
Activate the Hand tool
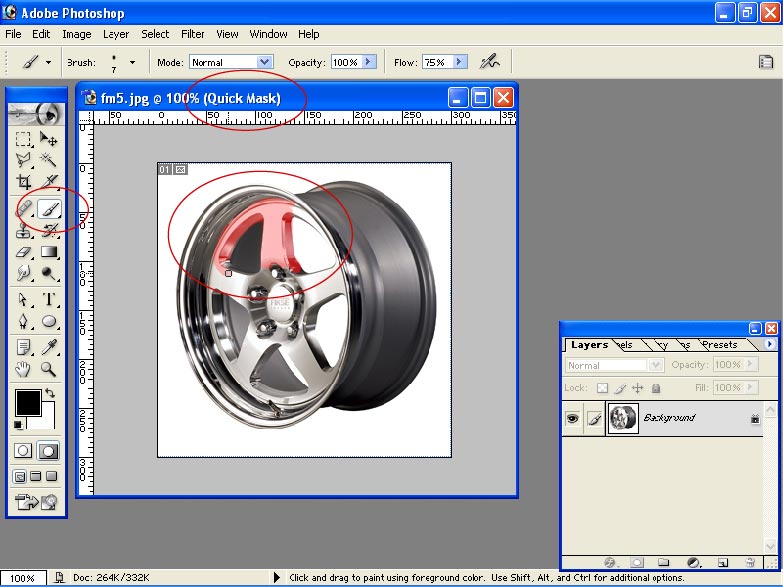tap(24, 368)
